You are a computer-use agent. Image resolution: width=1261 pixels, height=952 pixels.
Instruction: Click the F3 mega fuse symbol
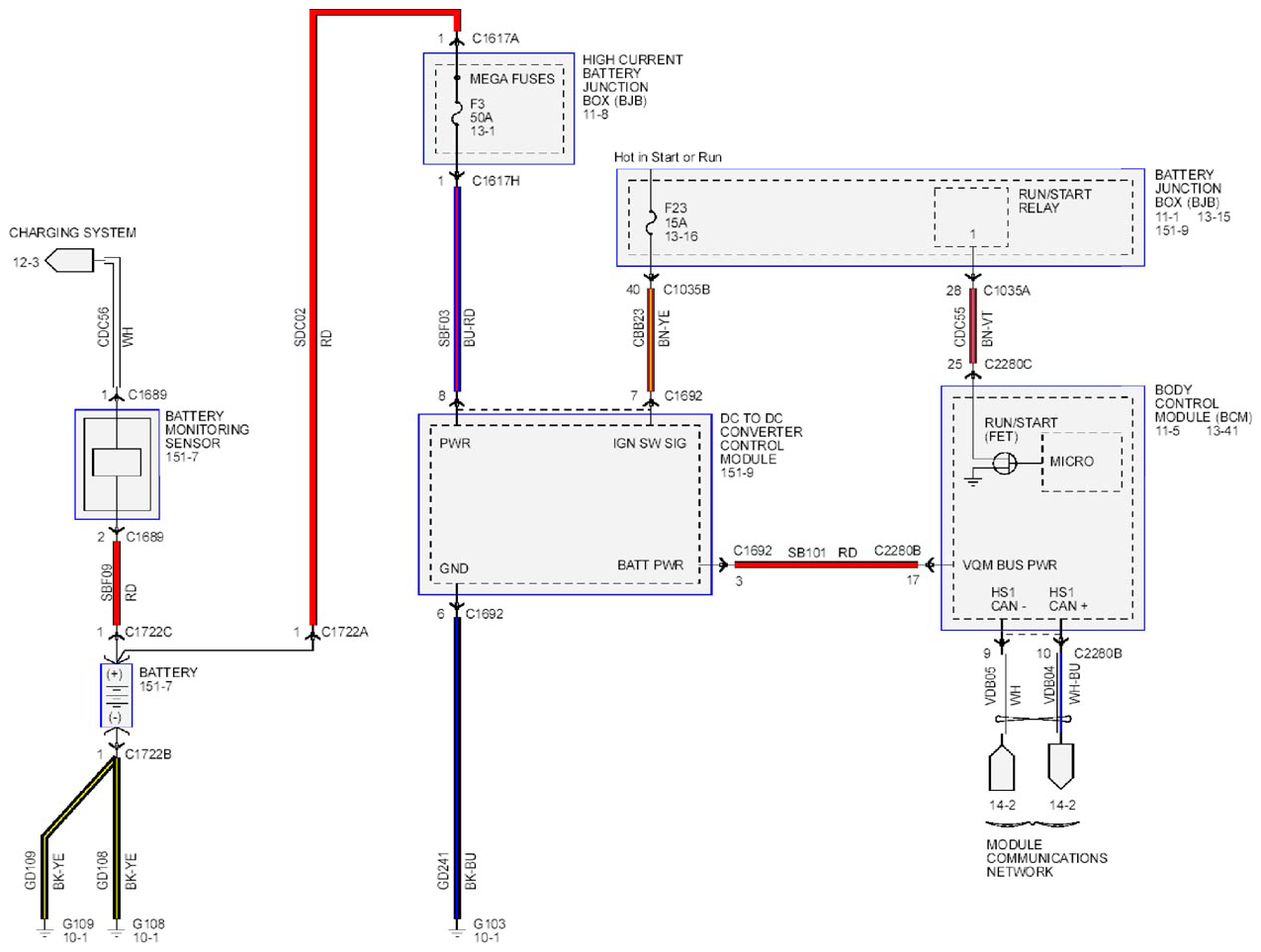pos(456,115)
